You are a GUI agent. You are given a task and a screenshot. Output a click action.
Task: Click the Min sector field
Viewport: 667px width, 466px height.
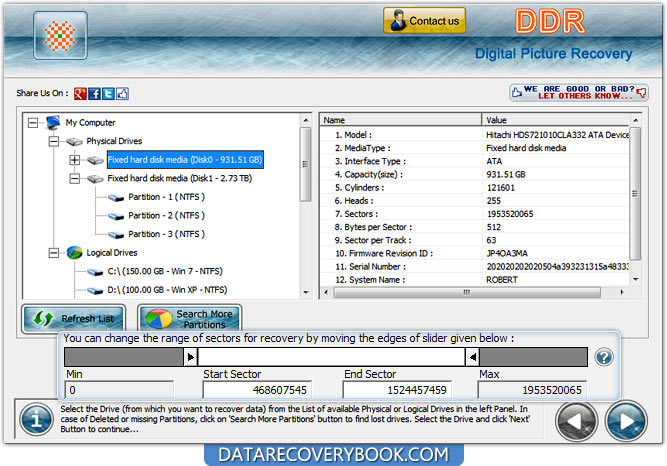pos(119,390)
